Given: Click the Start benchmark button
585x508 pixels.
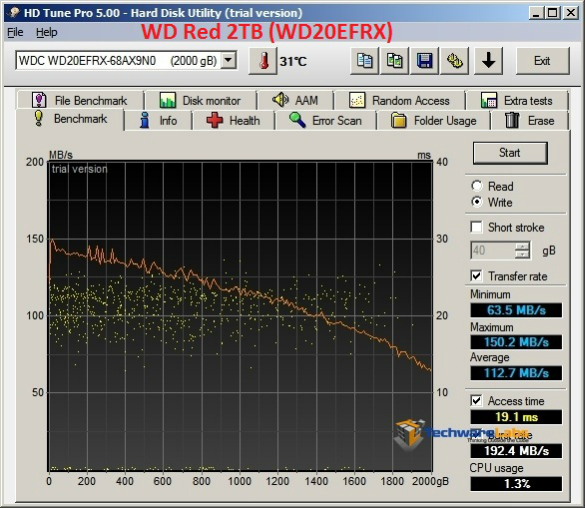Looking at the screenshot, I should tap(510, 153).
